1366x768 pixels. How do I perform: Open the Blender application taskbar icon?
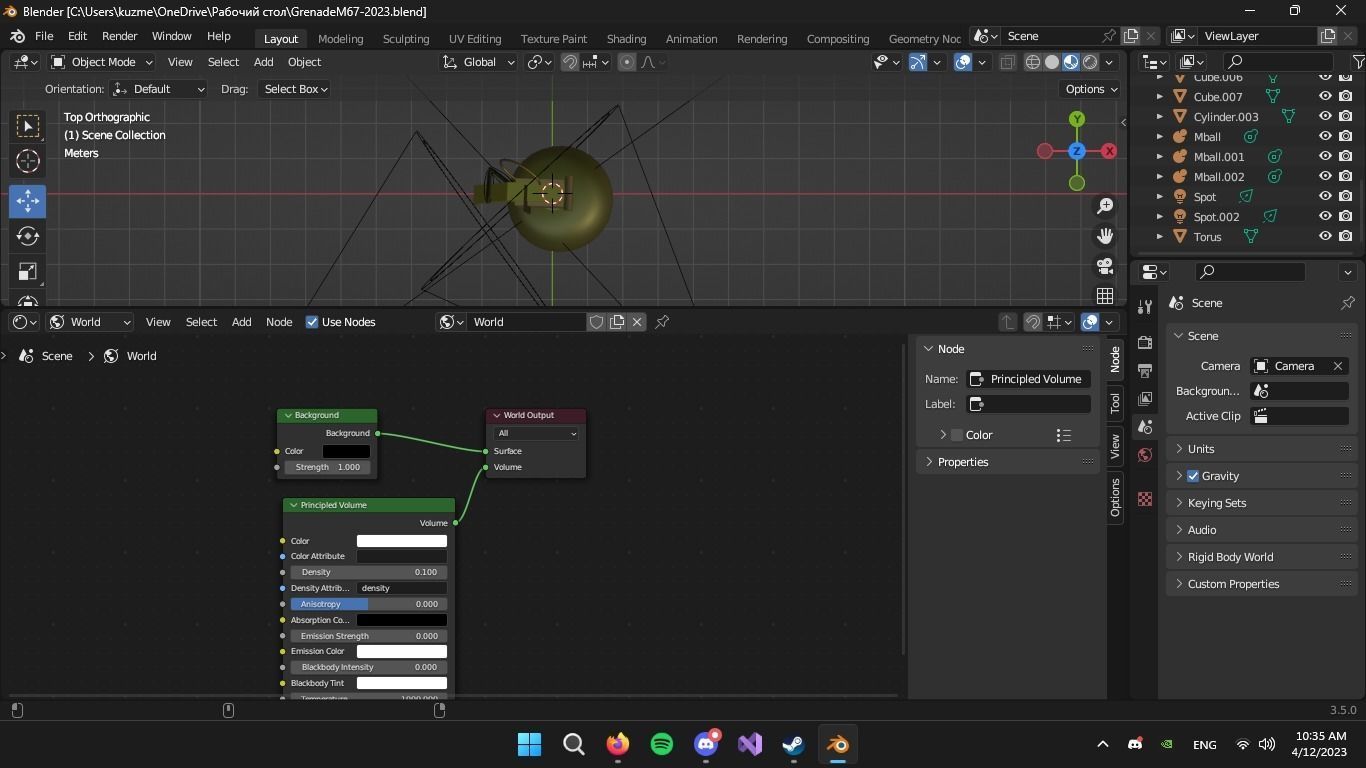click(838, 744)
